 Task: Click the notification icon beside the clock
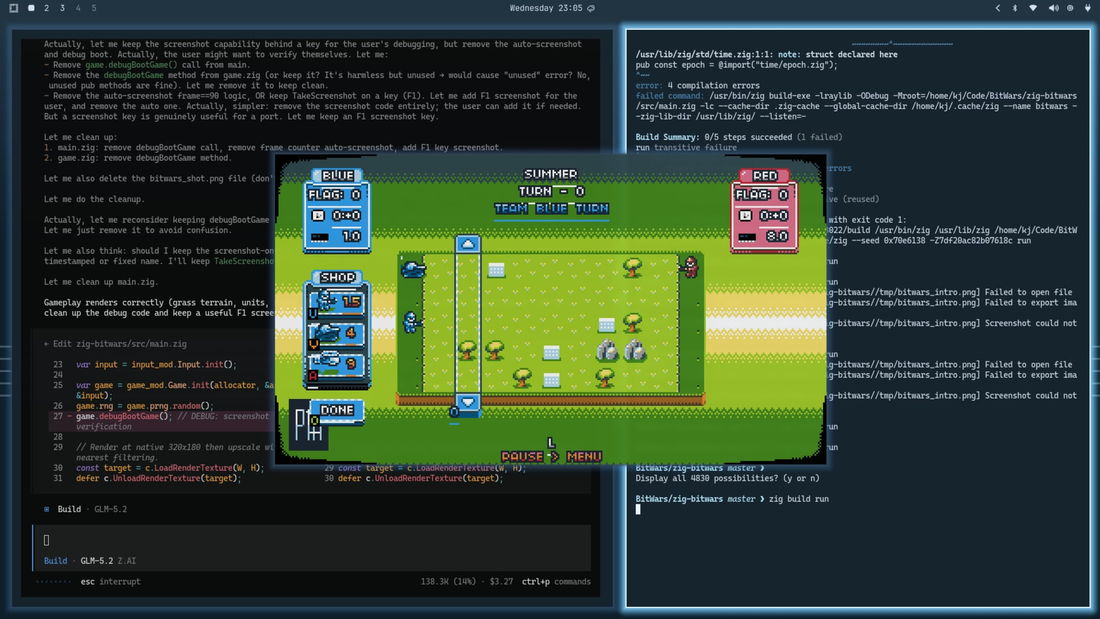(x=591, y=8)
